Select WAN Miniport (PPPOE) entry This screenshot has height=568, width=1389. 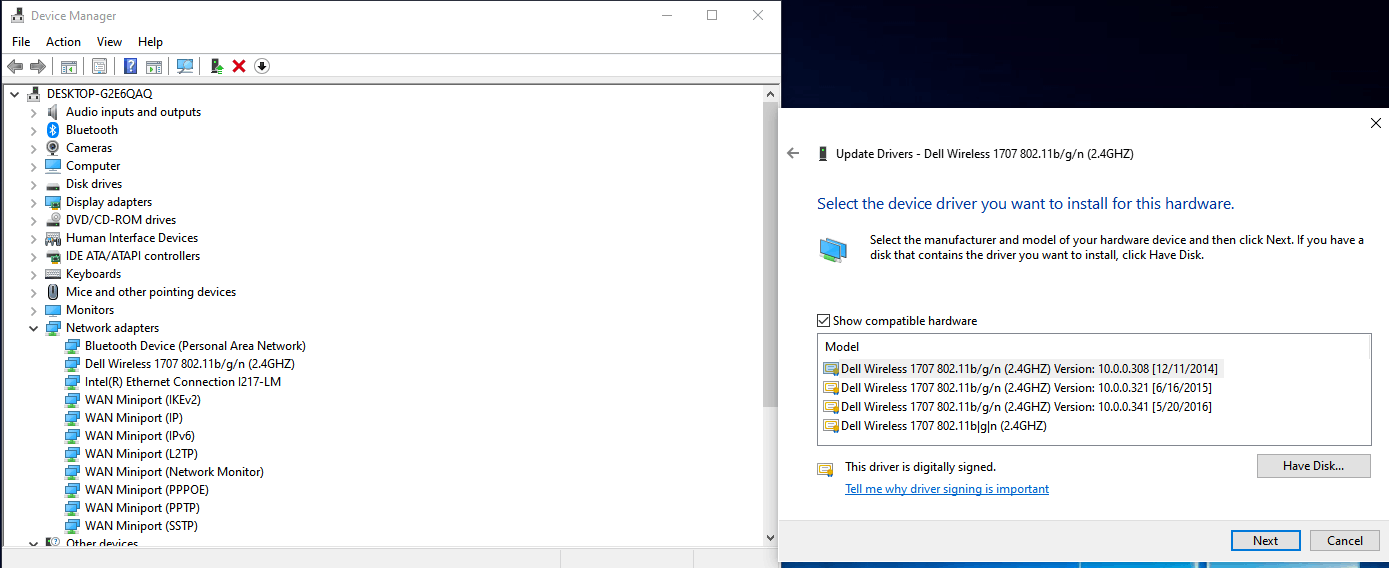[x=147, y=490]
